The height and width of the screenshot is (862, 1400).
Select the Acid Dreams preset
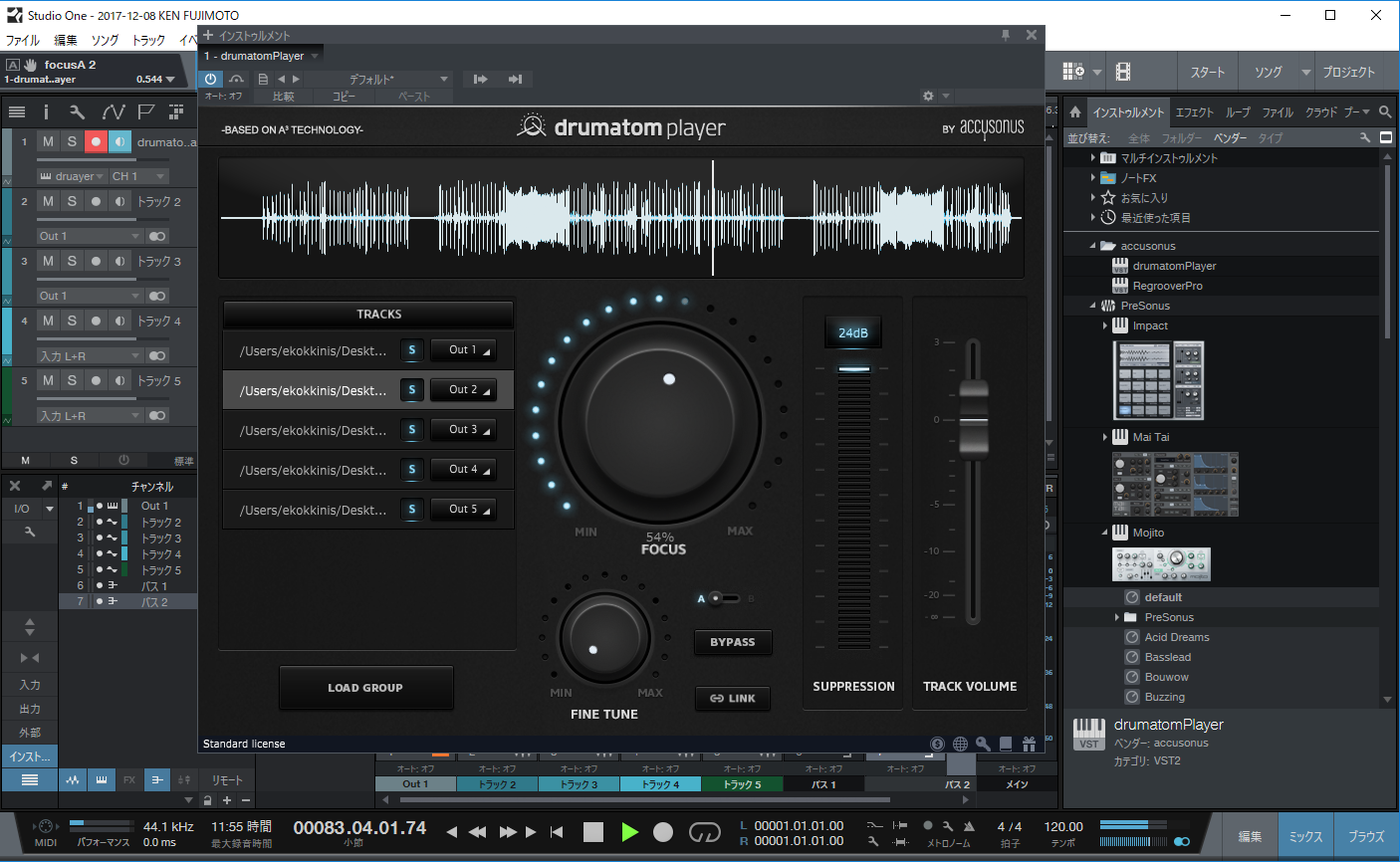click(1177, 637)
